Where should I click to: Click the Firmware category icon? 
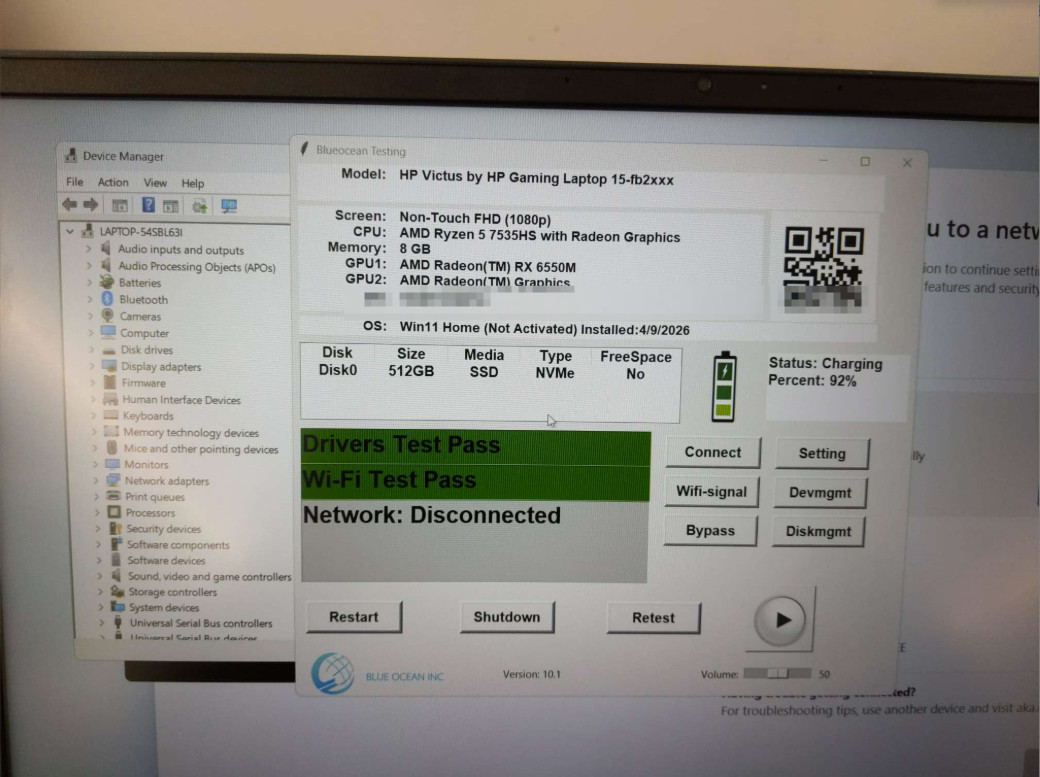click(110, 382)
